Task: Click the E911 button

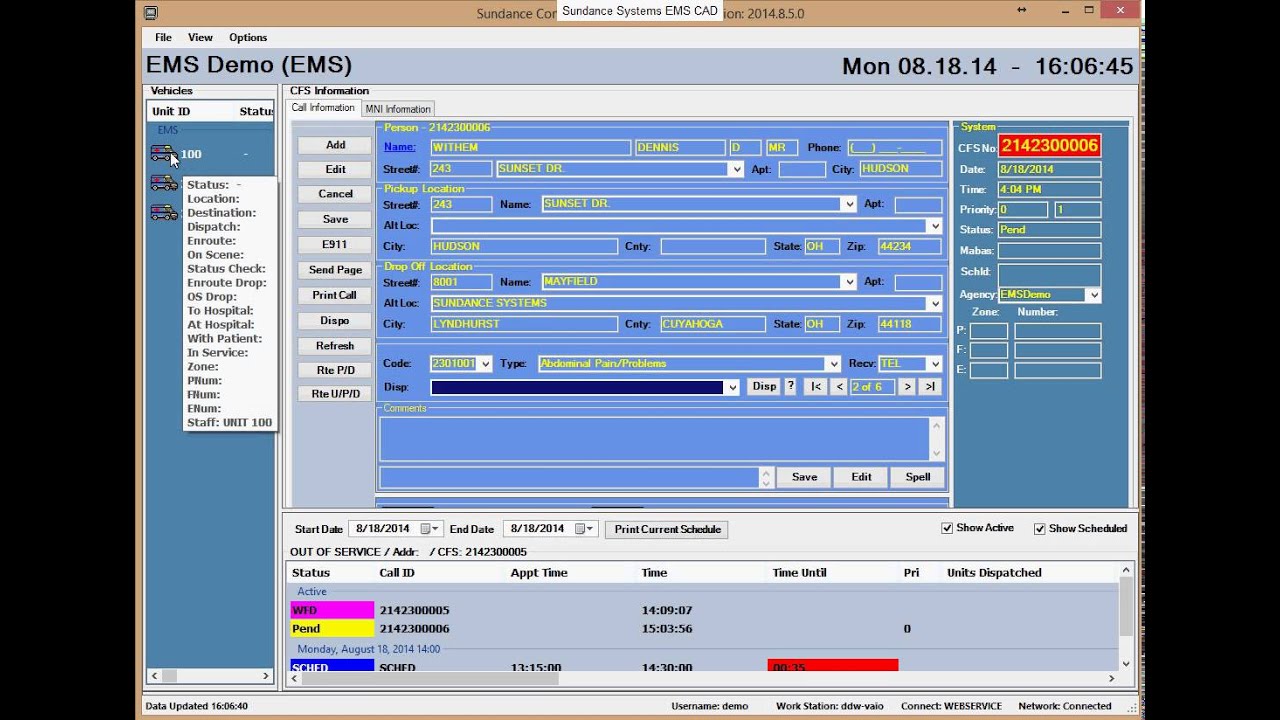Action: pyautogui.click(x=335, y=244)
